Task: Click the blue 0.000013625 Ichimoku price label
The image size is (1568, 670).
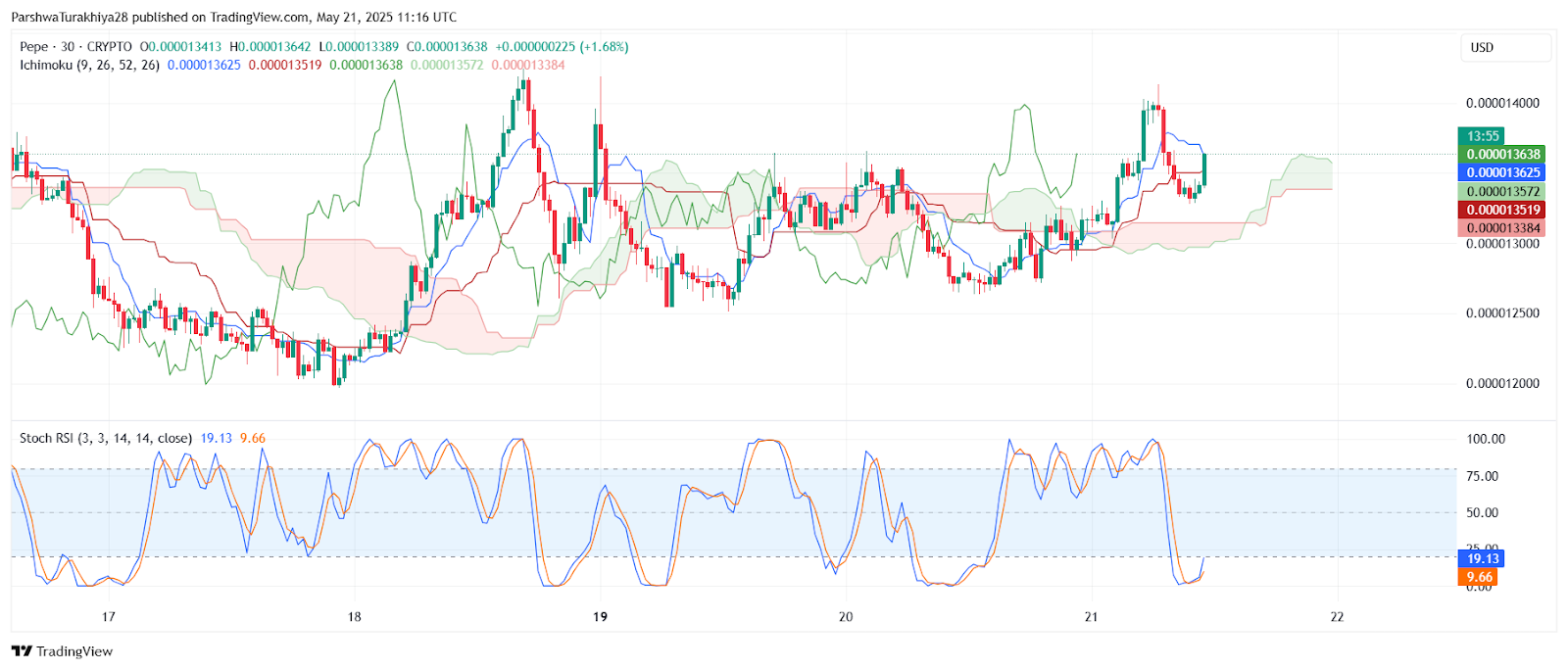Action: point(1502,172)
